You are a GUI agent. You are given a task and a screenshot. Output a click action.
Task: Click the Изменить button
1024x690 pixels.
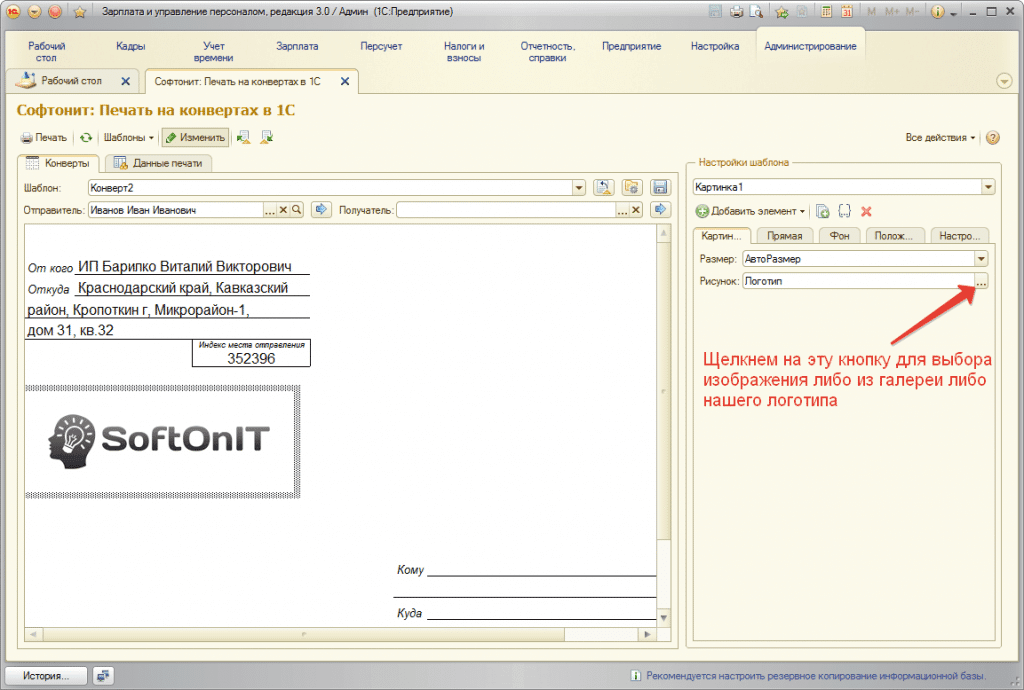pyautogui.click(x=195, y=138)
